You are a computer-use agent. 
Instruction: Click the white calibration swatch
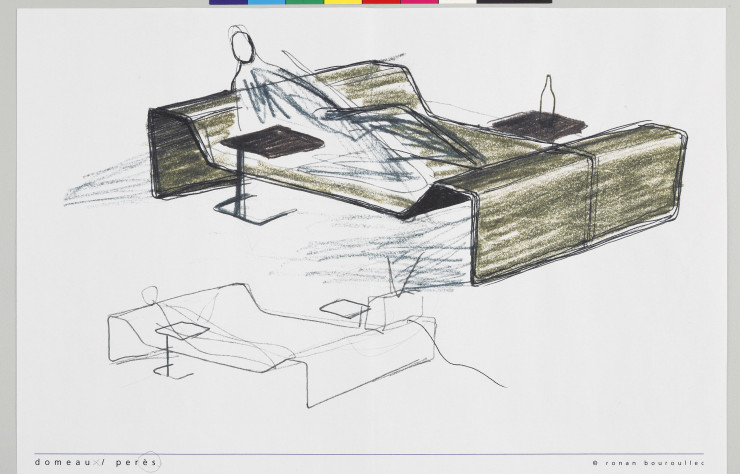click(x=458, y=2)
